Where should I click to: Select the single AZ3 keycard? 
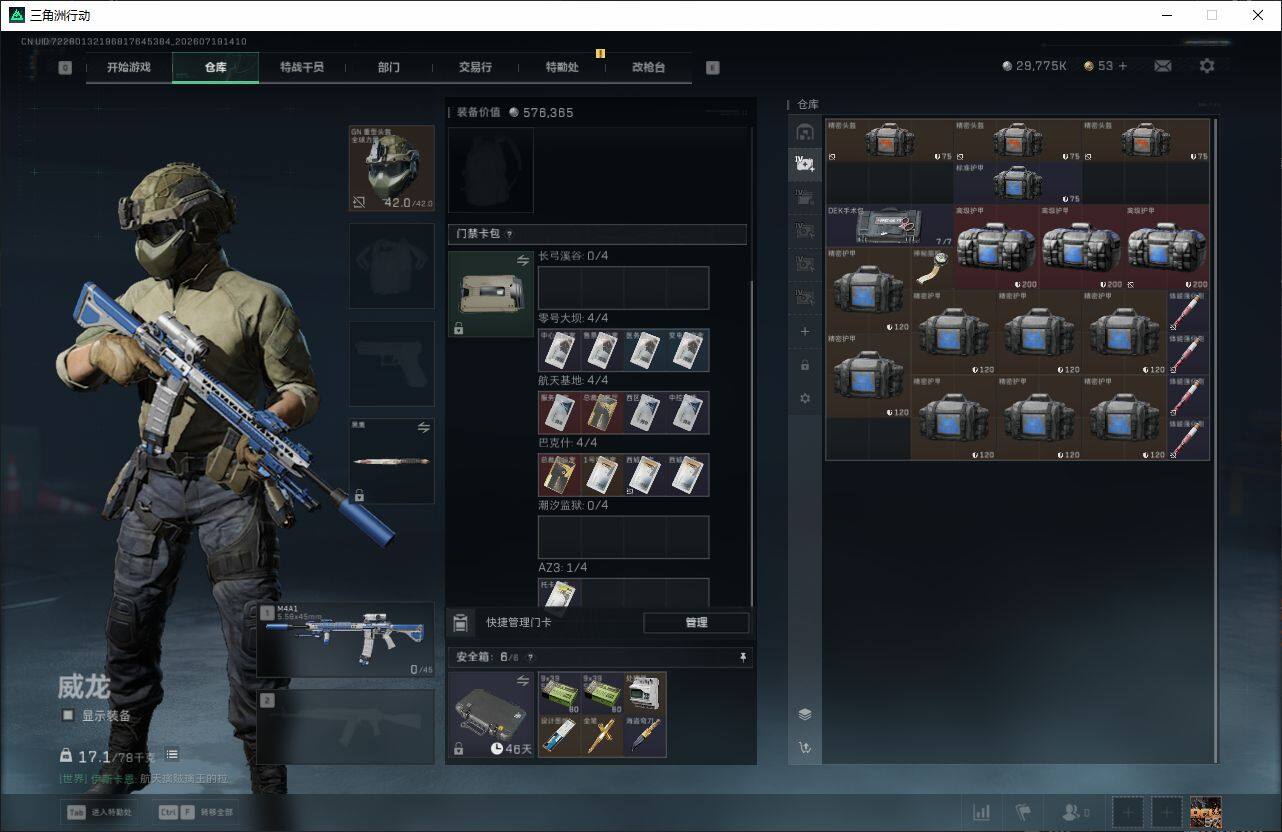point(559,594)
